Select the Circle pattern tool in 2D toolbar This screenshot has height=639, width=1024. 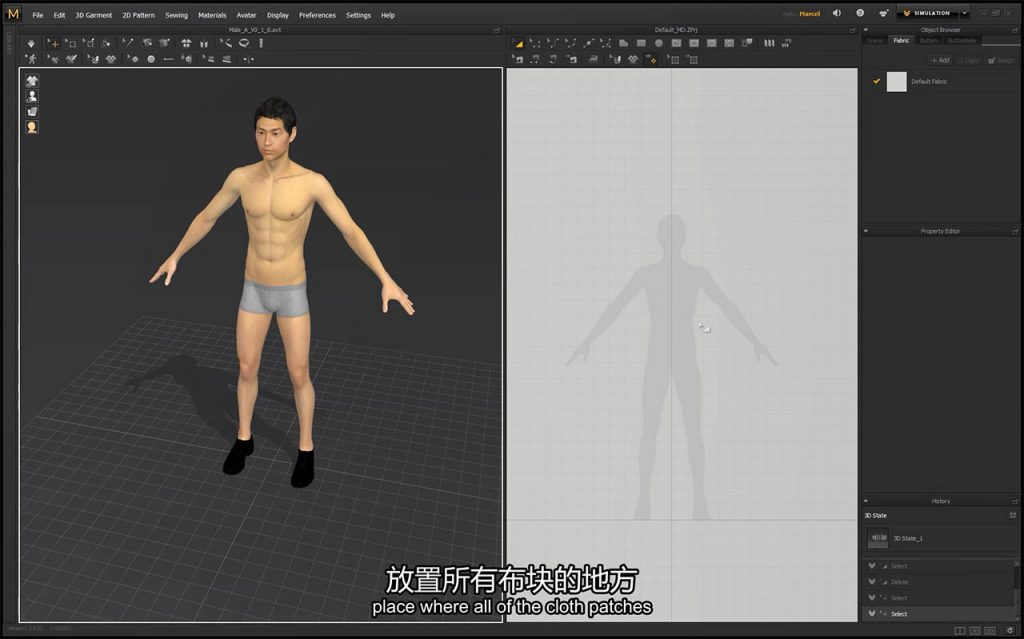click(x=658, y=43)
